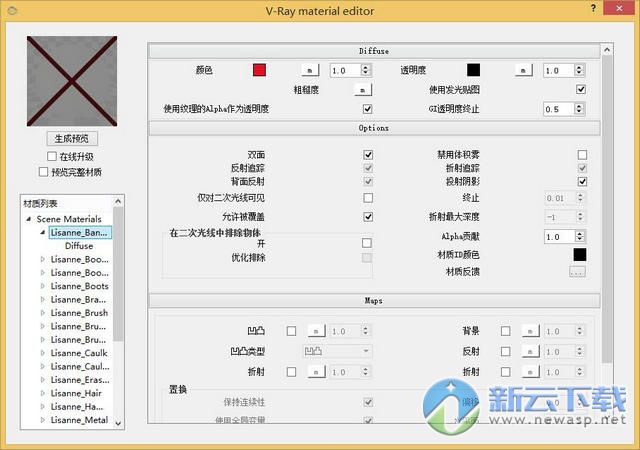
Task: Click the Diffuse color 'm' map button
Action: coord(310,70)
